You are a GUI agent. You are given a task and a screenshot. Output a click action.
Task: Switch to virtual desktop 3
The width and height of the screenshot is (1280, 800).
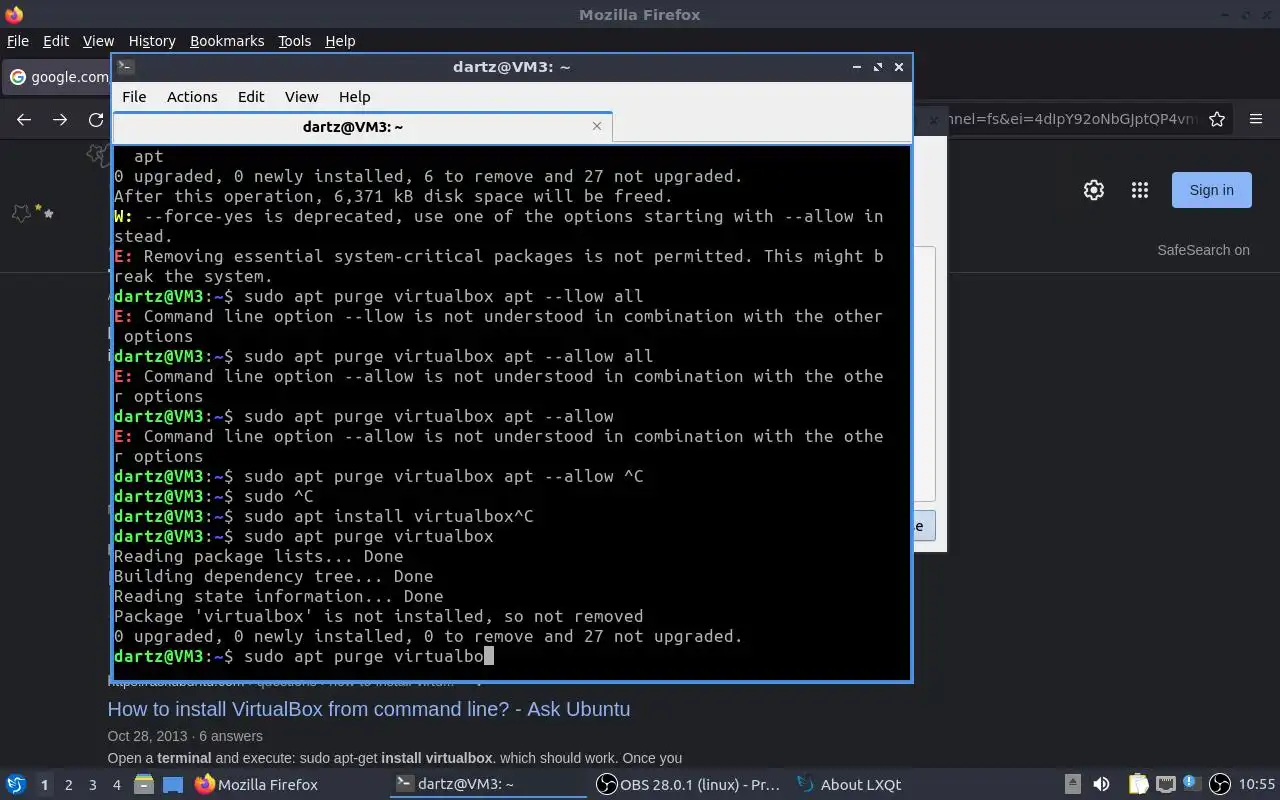coord(93,785)
